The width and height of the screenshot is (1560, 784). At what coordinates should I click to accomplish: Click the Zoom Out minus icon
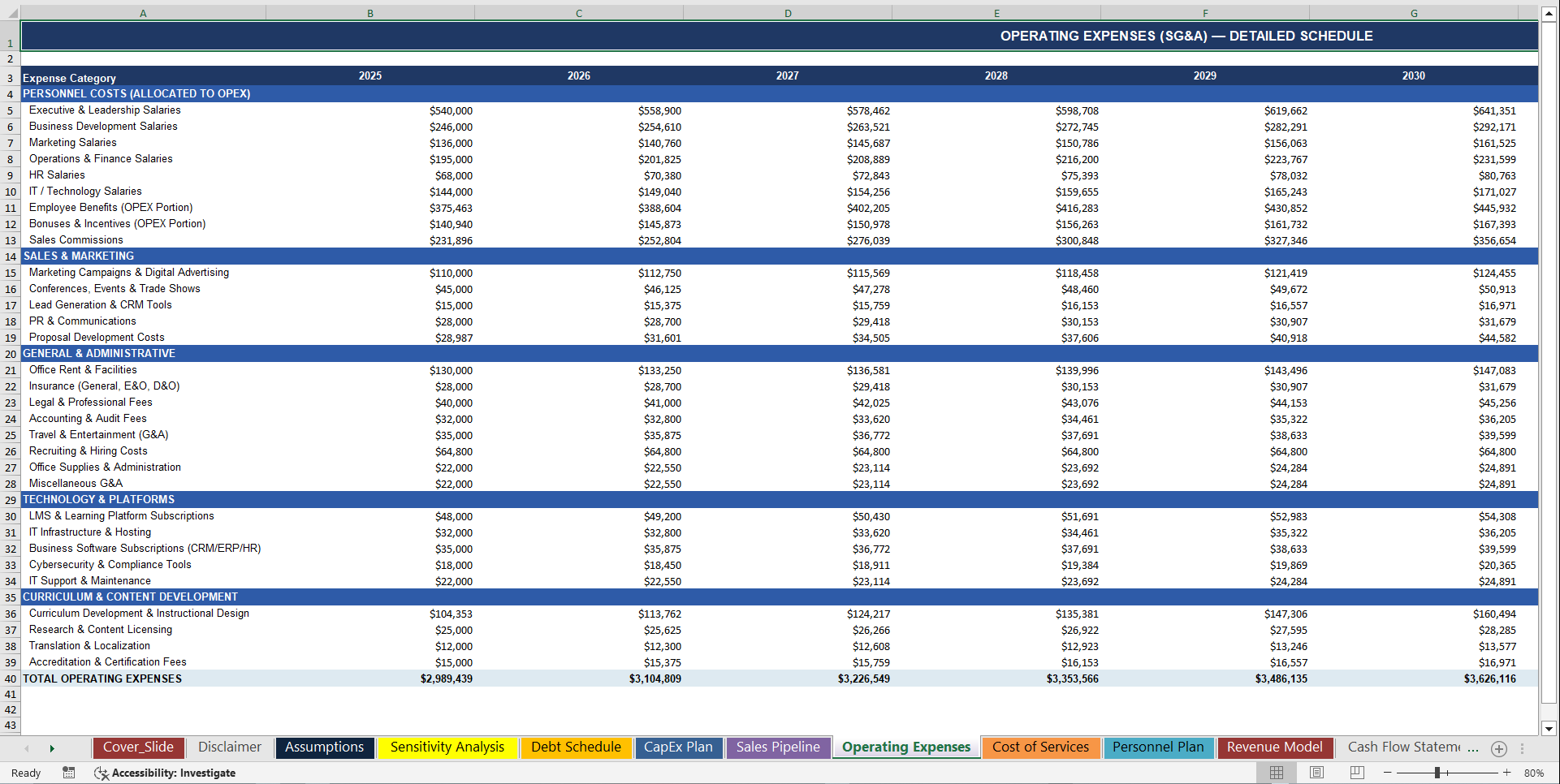[x=1387, y=773]
